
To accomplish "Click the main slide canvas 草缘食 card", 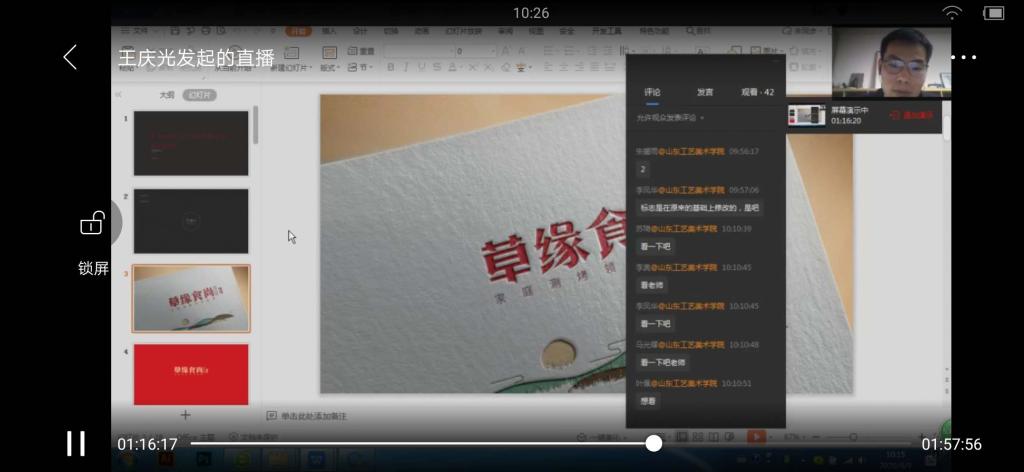I will (473, 244).
